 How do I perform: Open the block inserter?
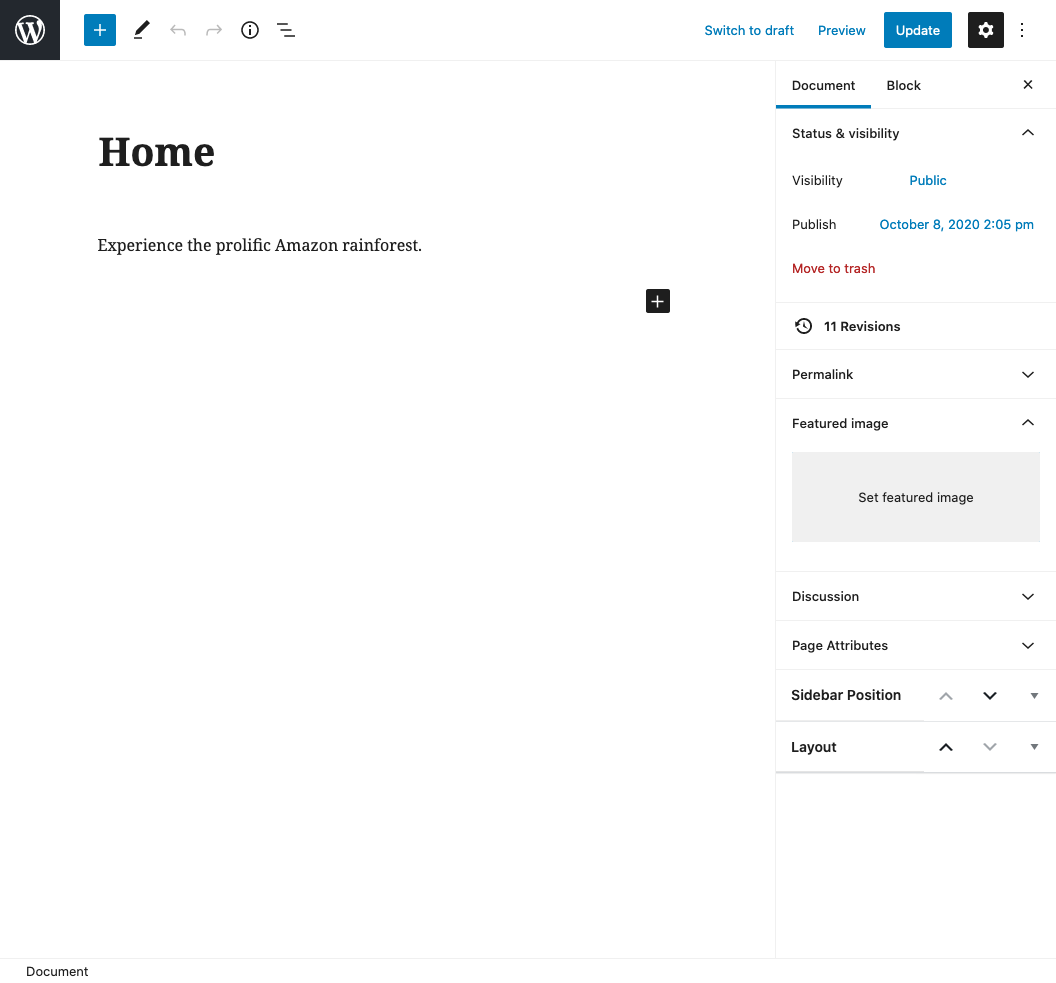coord(99,30)
